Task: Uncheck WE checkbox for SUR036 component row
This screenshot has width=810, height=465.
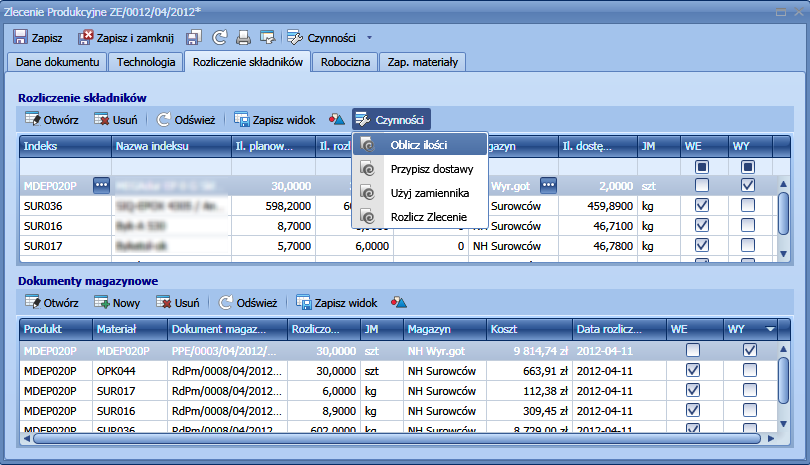Action: 701,204
